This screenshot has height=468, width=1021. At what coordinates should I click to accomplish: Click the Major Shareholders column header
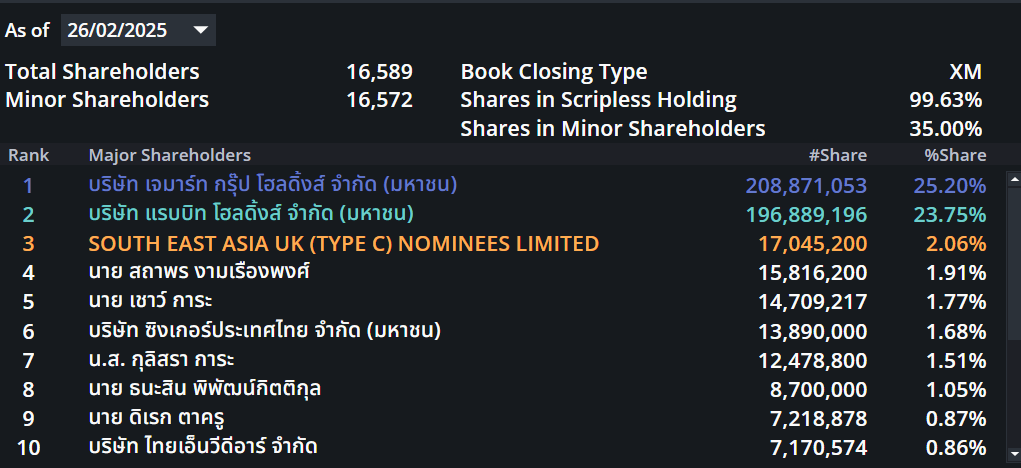tap(170, 155)
